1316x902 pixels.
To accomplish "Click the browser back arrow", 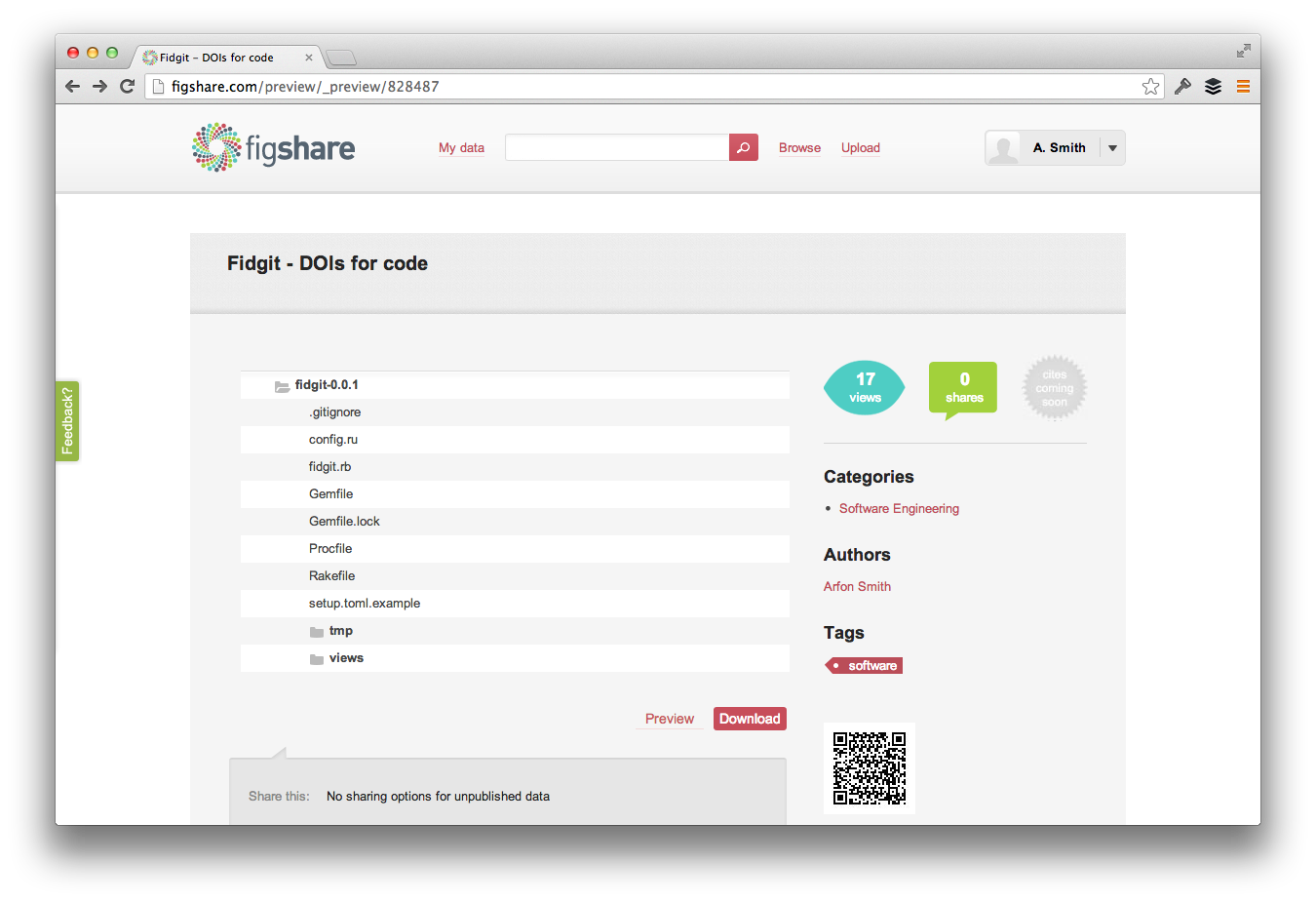I will (x=72, y=86).
